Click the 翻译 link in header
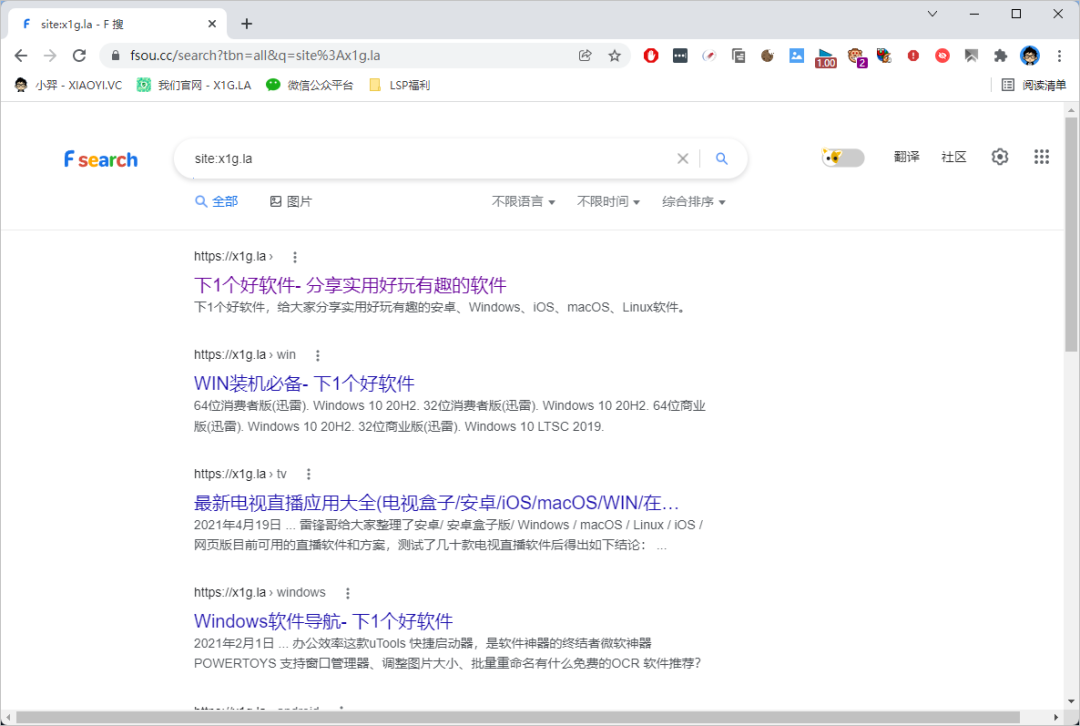The width and height of the screenshot is (1080, 726). [x=906, y=157]
